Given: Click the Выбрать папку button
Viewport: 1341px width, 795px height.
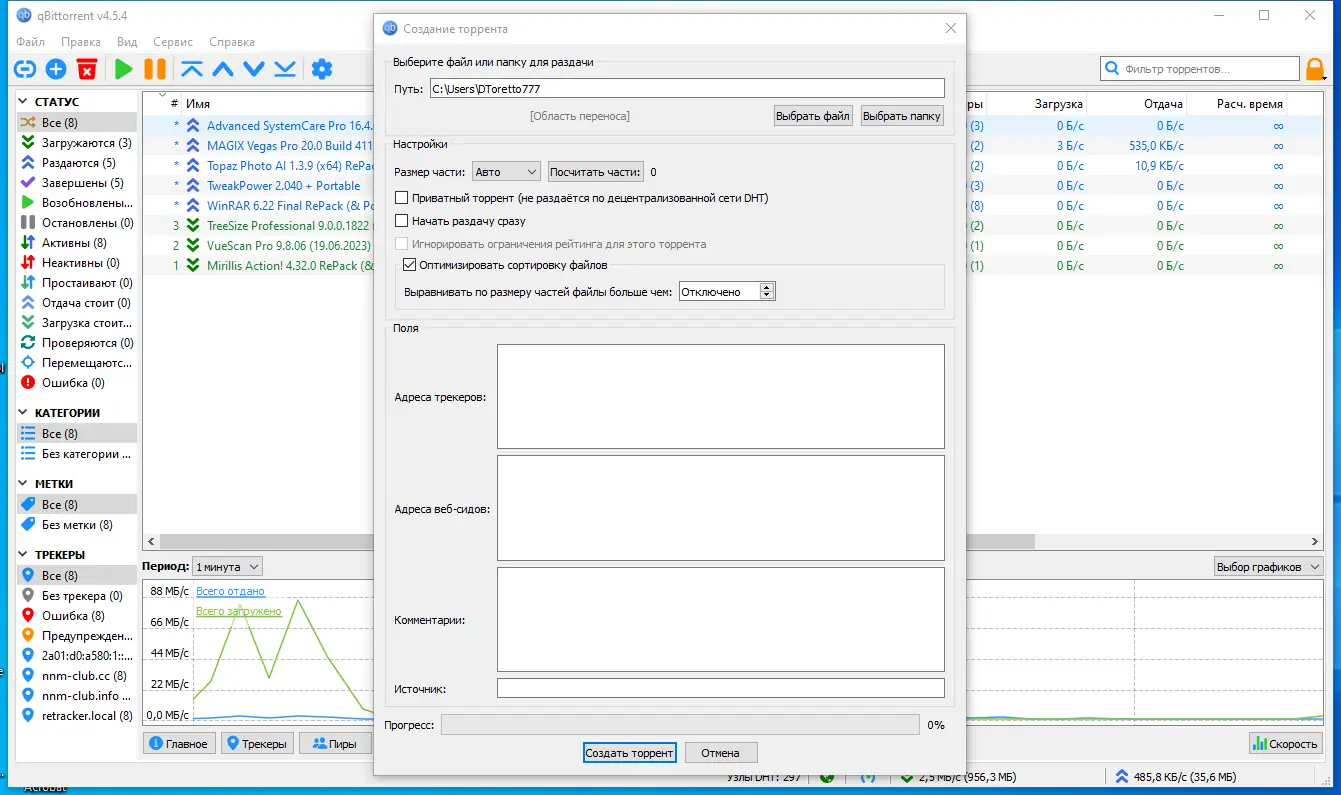Looking at the screenshot, I should point(902,116).
